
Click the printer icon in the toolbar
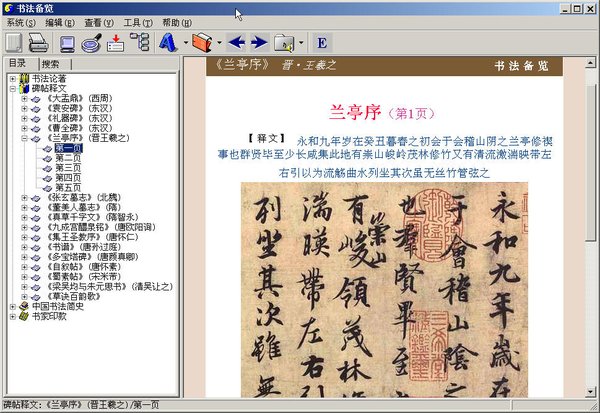(x=39, y=43)
